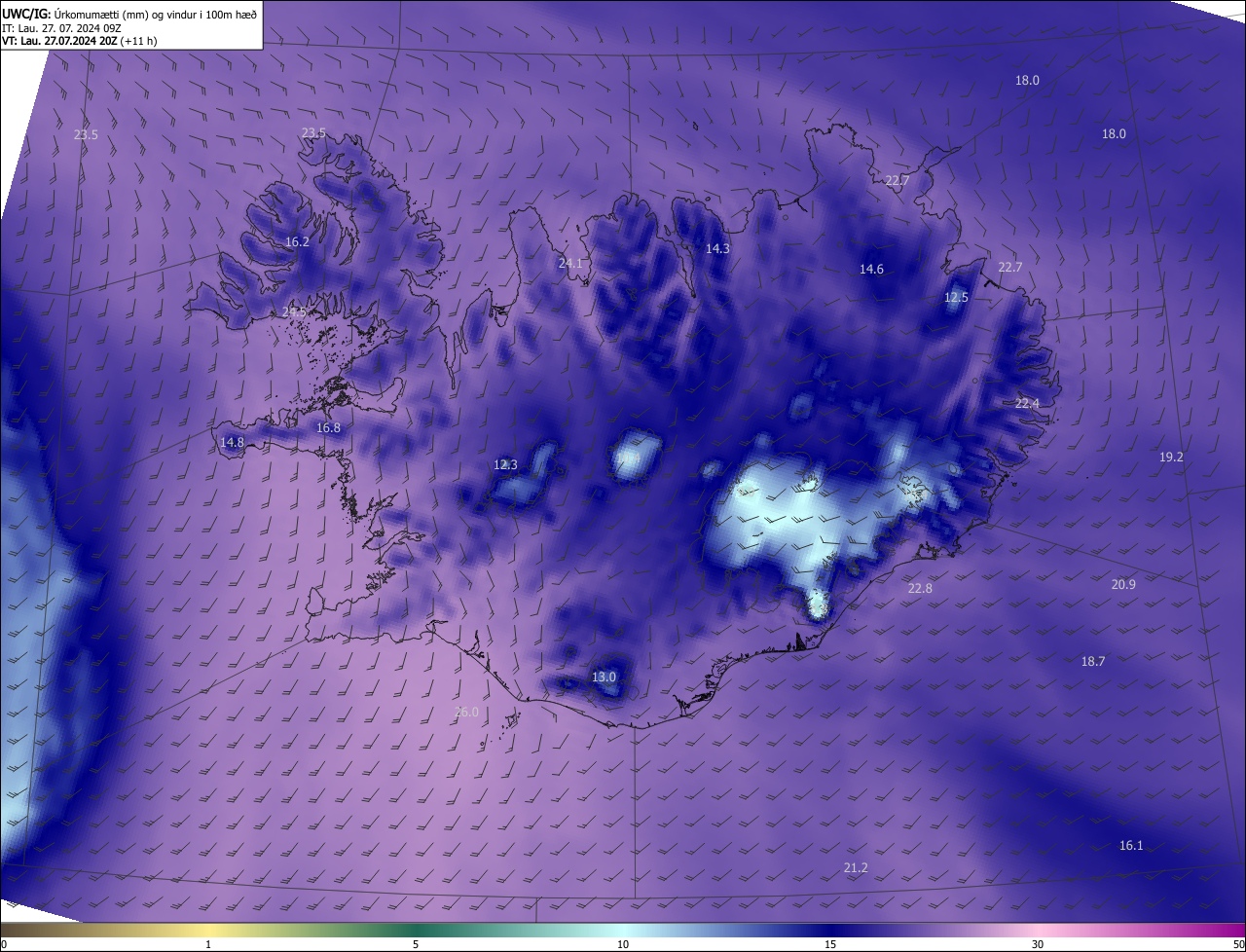Click the 24.1 value label
The image size is (1246, 952).
tap(570, 263)
